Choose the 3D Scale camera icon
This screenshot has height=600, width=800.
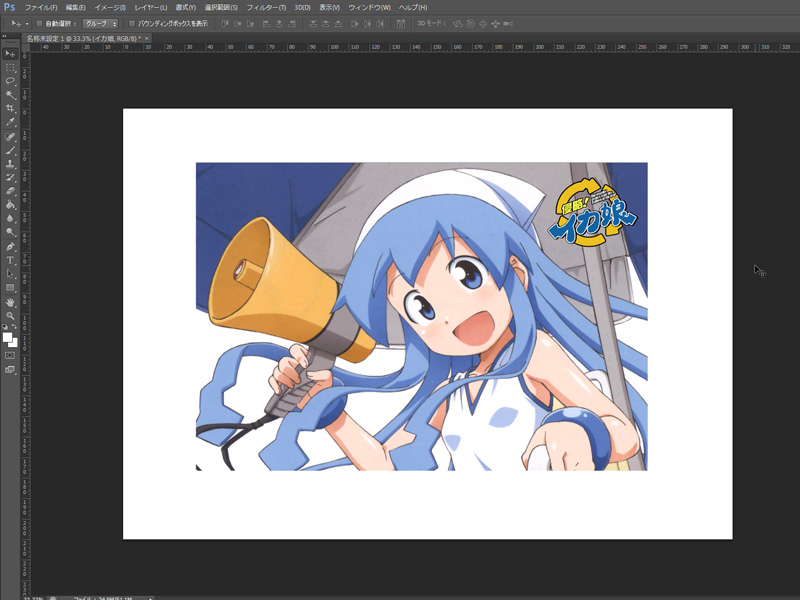[x=508, y=23]
